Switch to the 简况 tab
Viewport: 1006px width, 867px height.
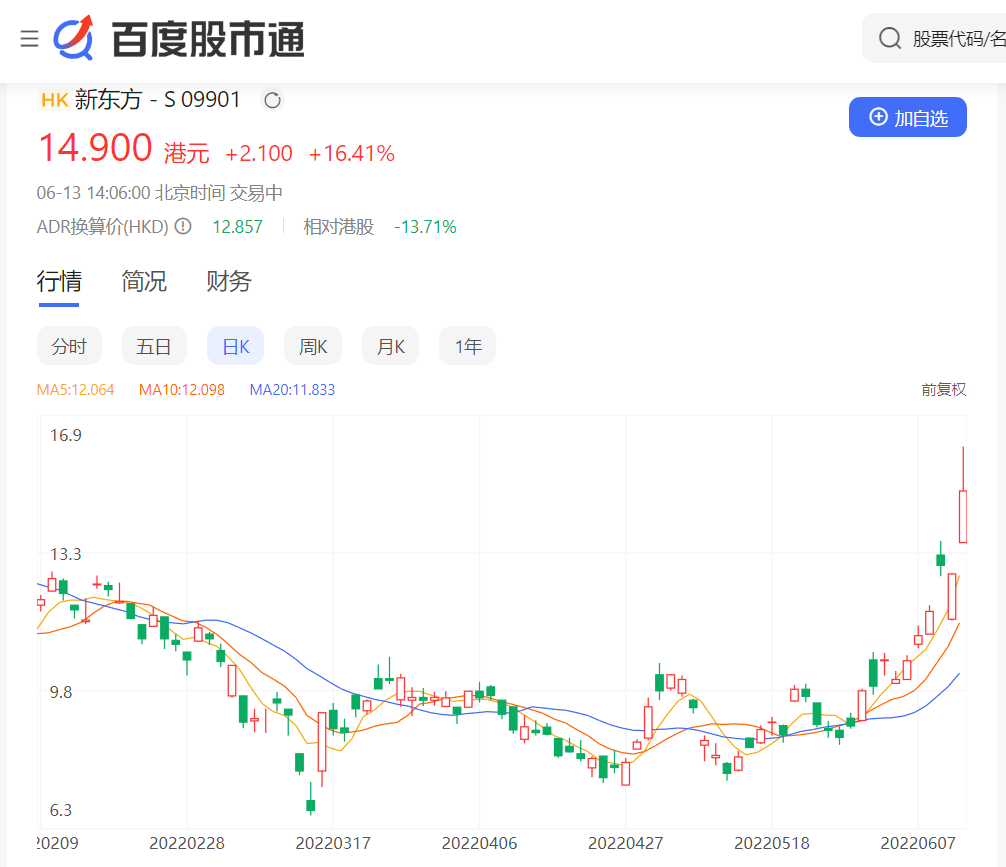[x=143, y=282]
